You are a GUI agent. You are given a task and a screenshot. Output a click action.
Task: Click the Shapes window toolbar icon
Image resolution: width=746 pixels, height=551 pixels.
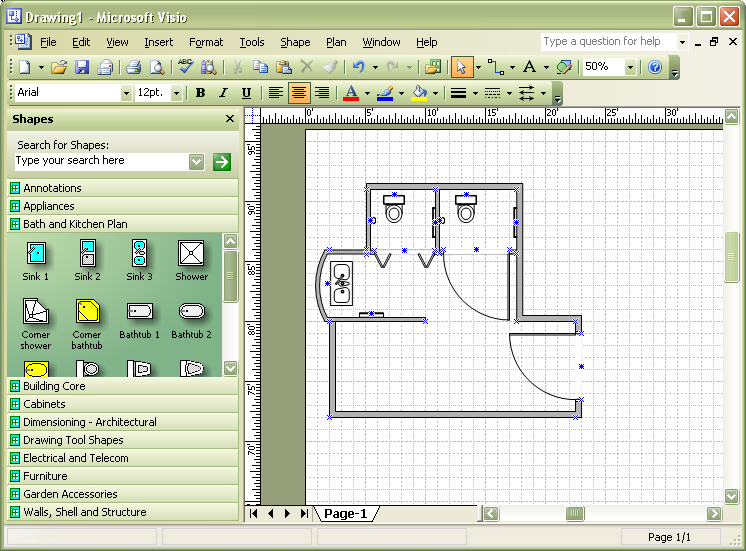(433, 67)
